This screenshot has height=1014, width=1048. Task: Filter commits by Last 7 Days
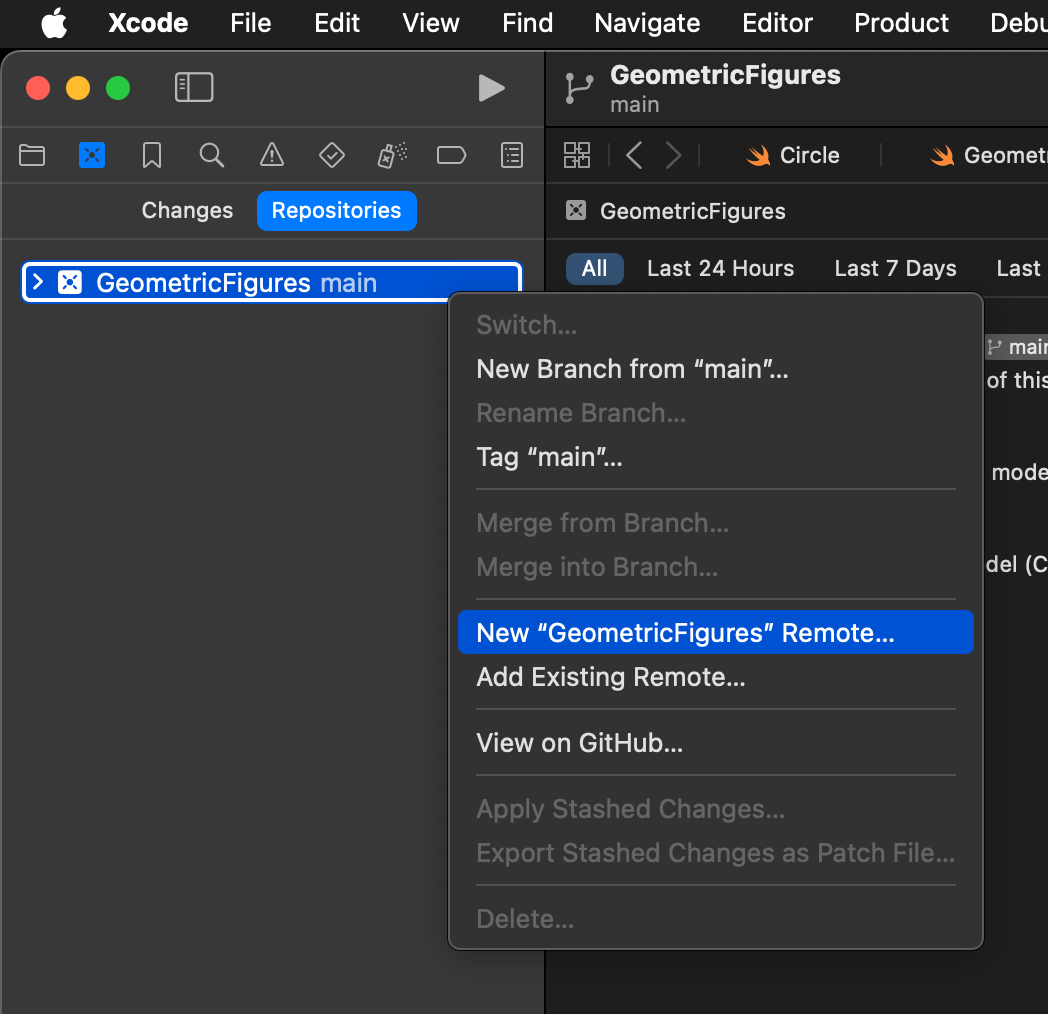click(895, 268)
